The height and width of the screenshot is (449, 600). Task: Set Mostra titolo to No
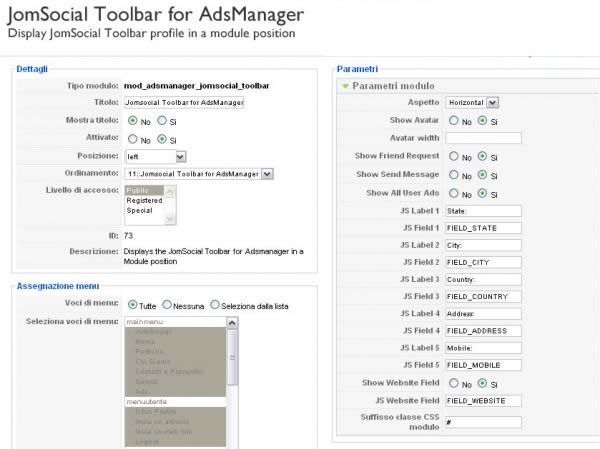[x=132, y=121]
